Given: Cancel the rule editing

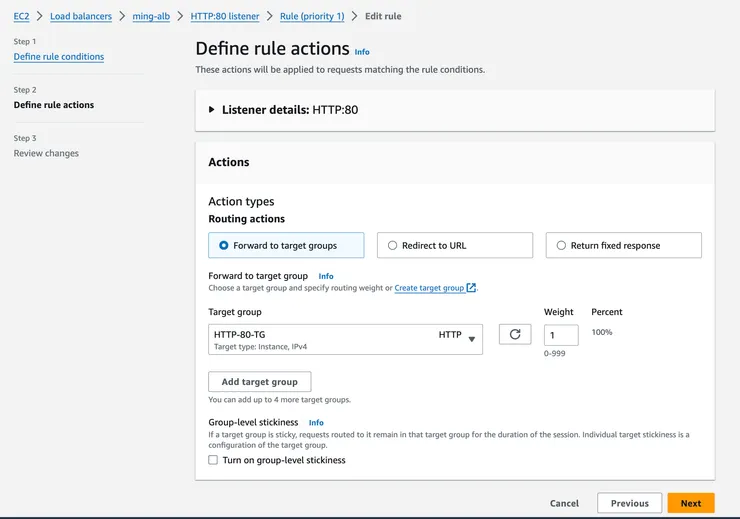Looking at the screenshot, I should point(564,503).
